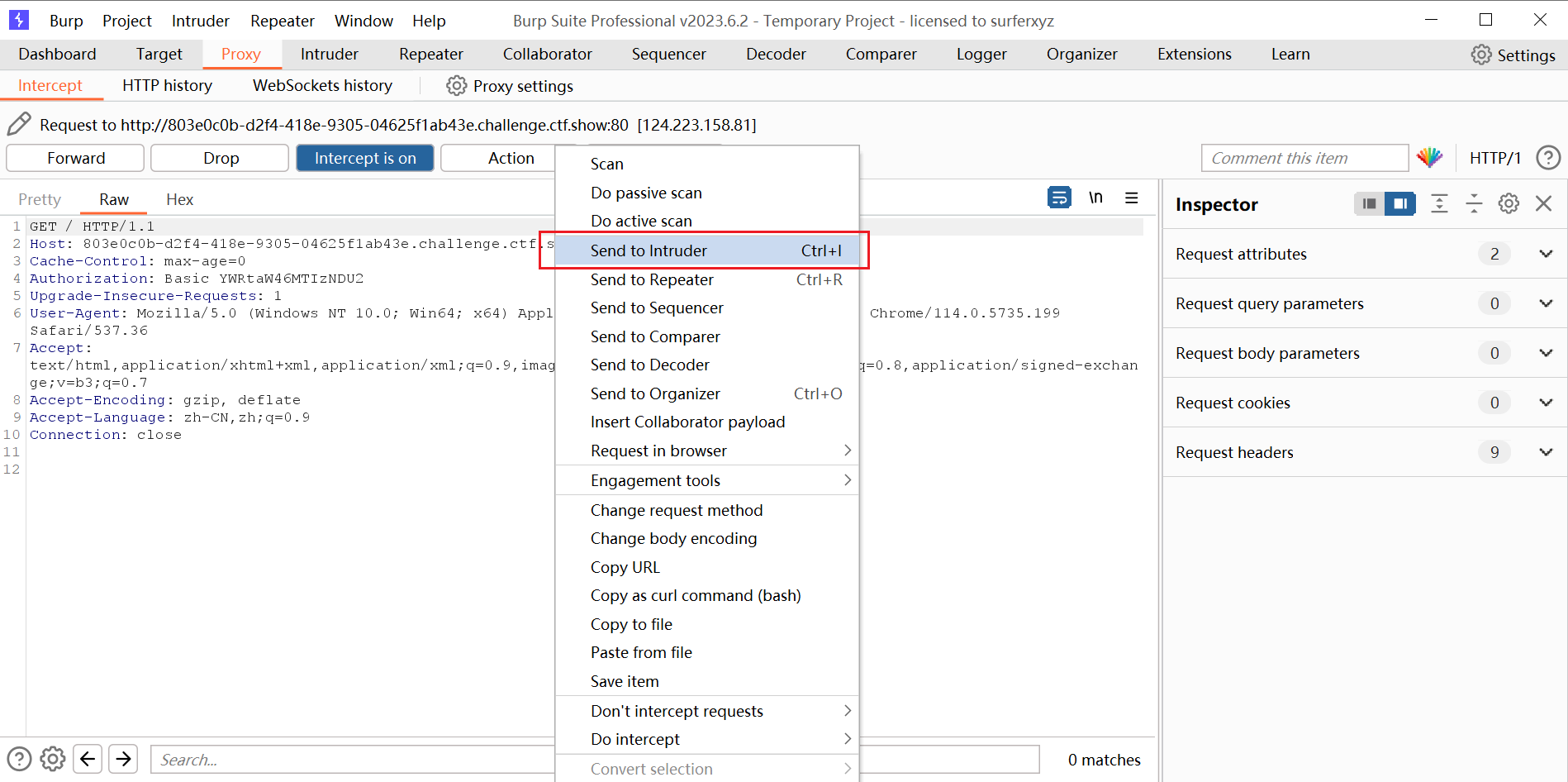Expand the Request headers section
The image size is (1568, 782).
1545,452
